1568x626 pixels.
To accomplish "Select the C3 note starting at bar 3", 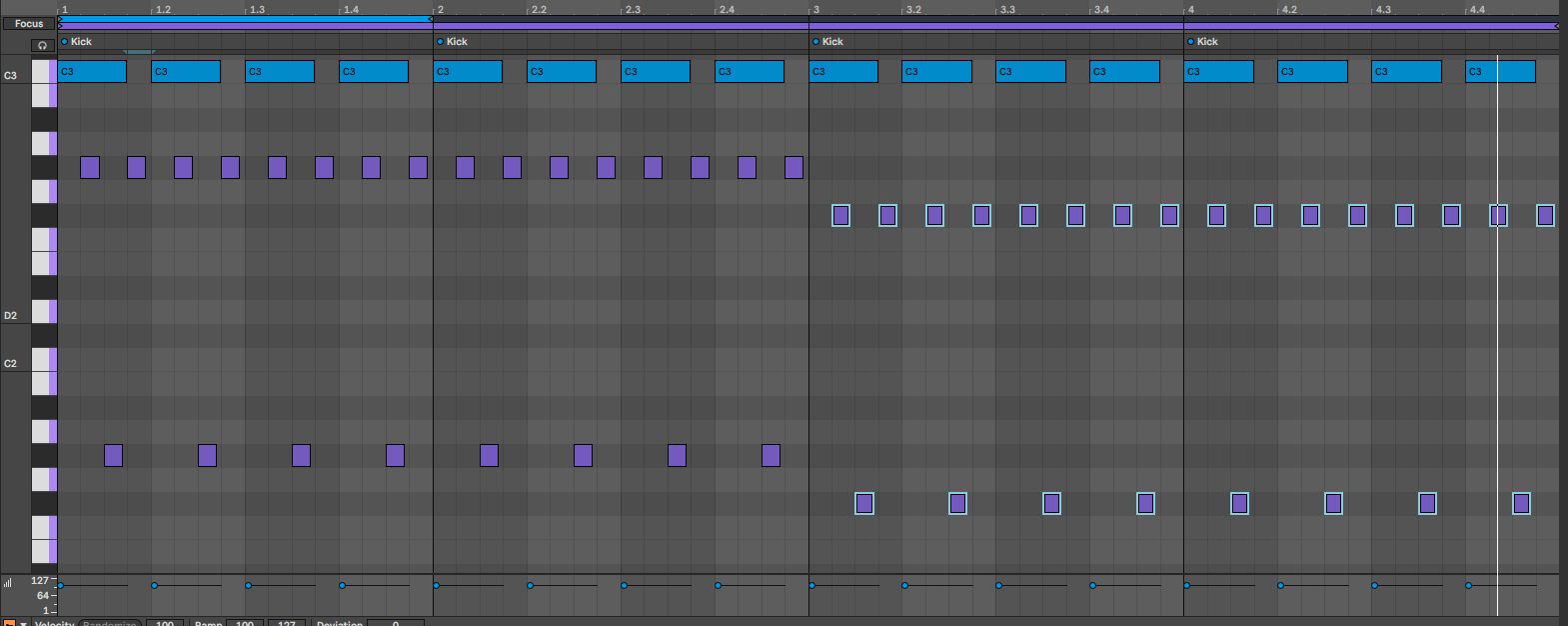I will click(x=843, y=71).
